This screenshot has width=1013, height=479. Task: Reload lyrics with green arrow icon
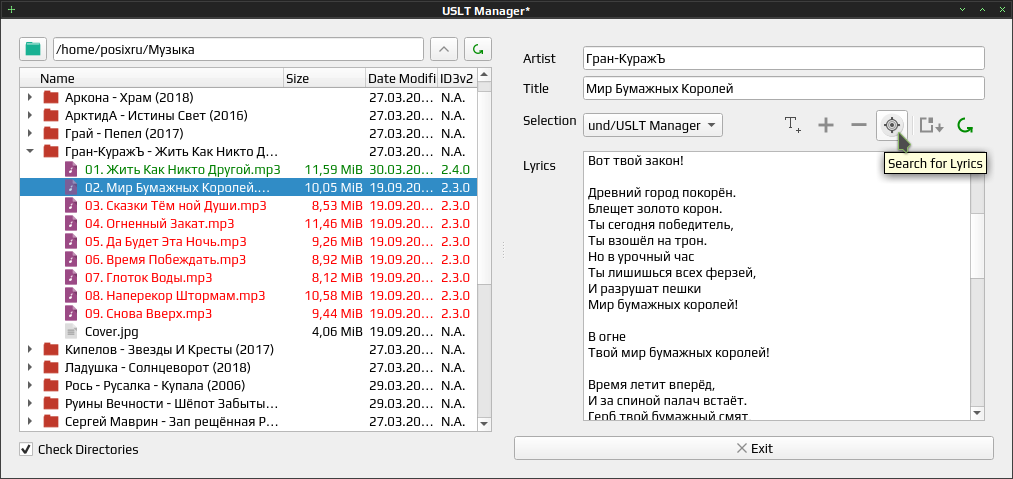(965, 125)
